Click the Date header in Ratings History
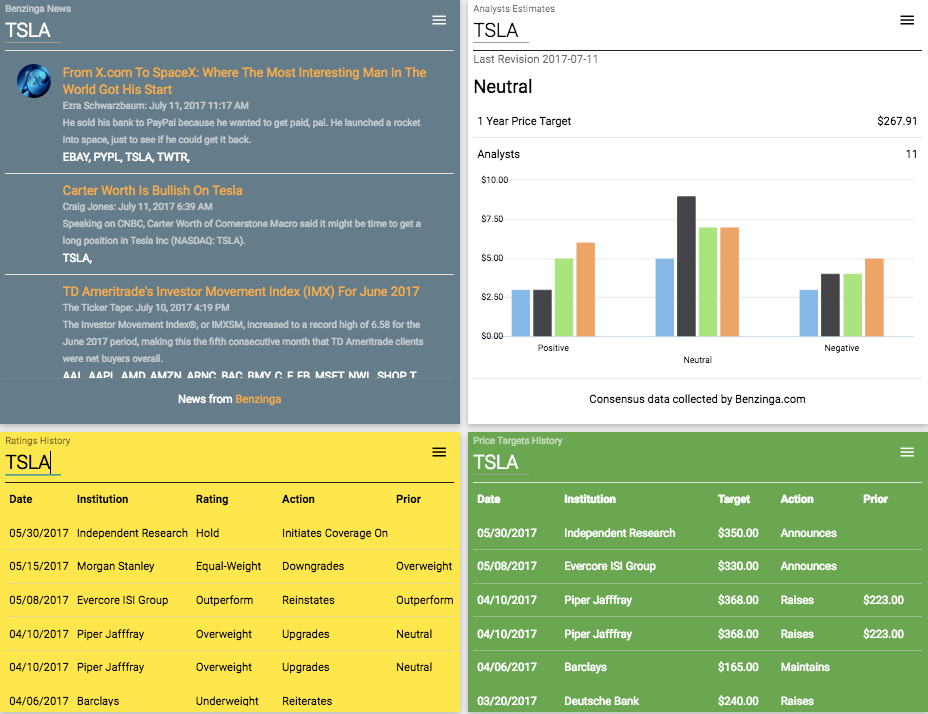Image resolution: width=928 pixels, height=714 pixels. pos(21,499)
